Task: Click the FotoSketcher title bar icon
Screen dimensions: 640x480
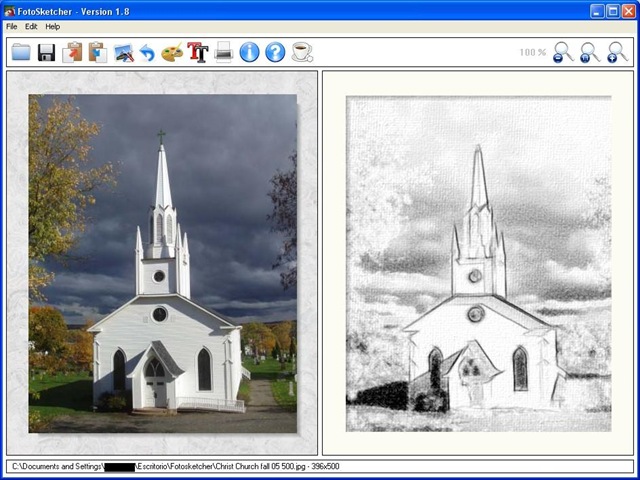Action: pyautogui.click(x=9, y=11)
